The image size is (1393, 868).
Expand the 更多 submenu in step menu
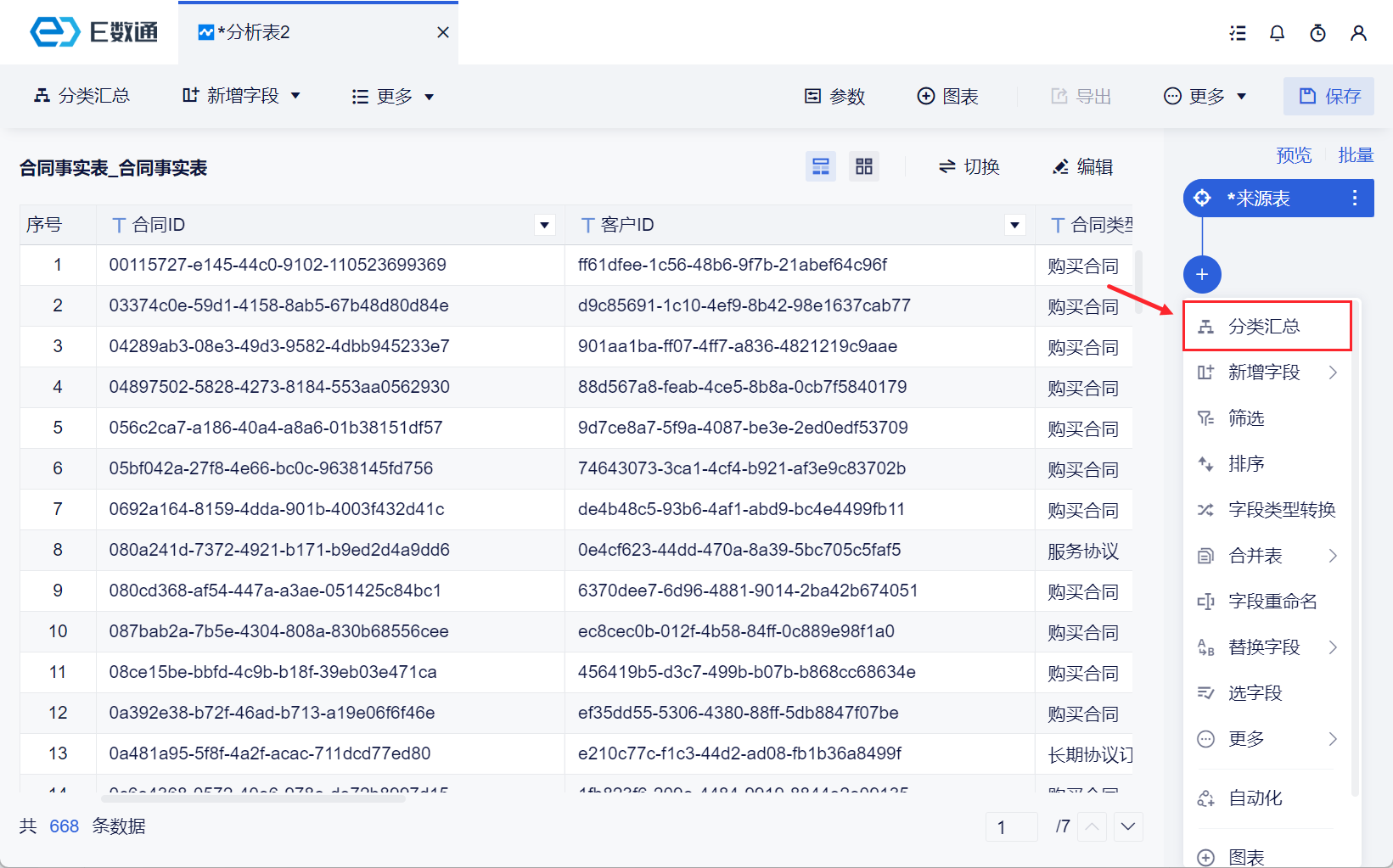(x=1267, y=739)
